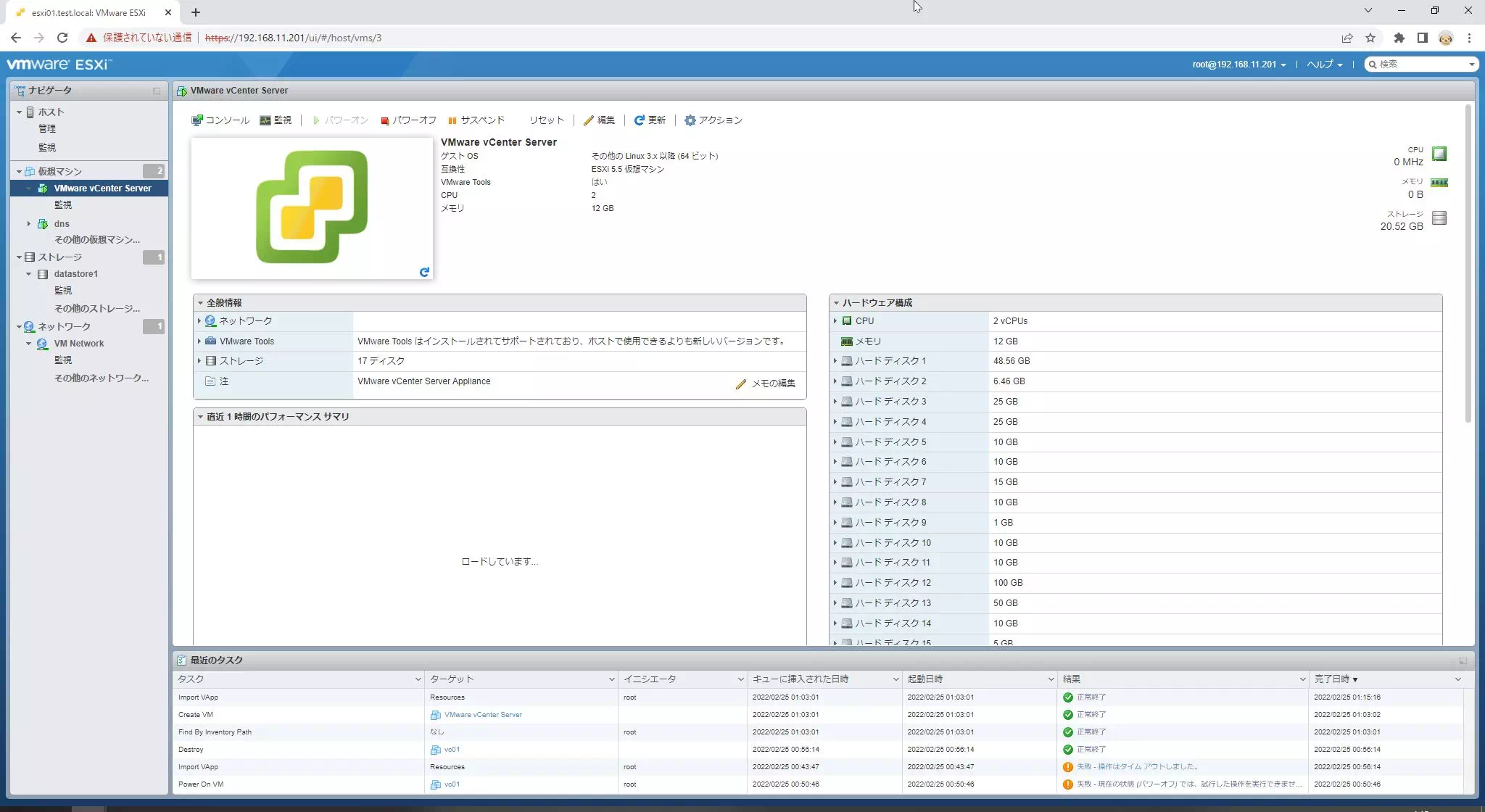Screen dimensions: 1485x812
Task: Click the メモリ hardware row icon
Action: (847, 341)
